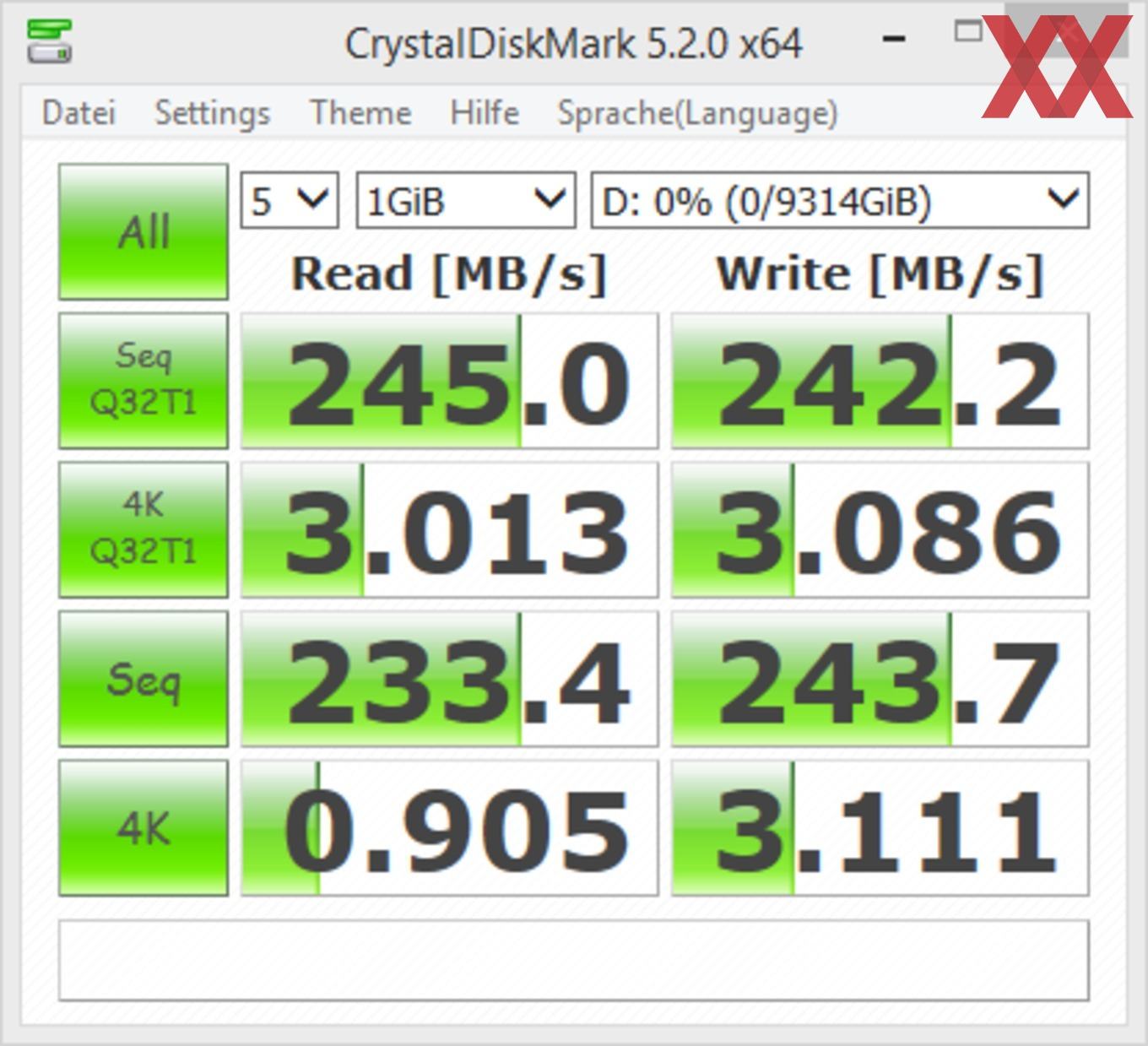
Task: Click the Seq write result 243.7
Action: click(x=880, y=679)
